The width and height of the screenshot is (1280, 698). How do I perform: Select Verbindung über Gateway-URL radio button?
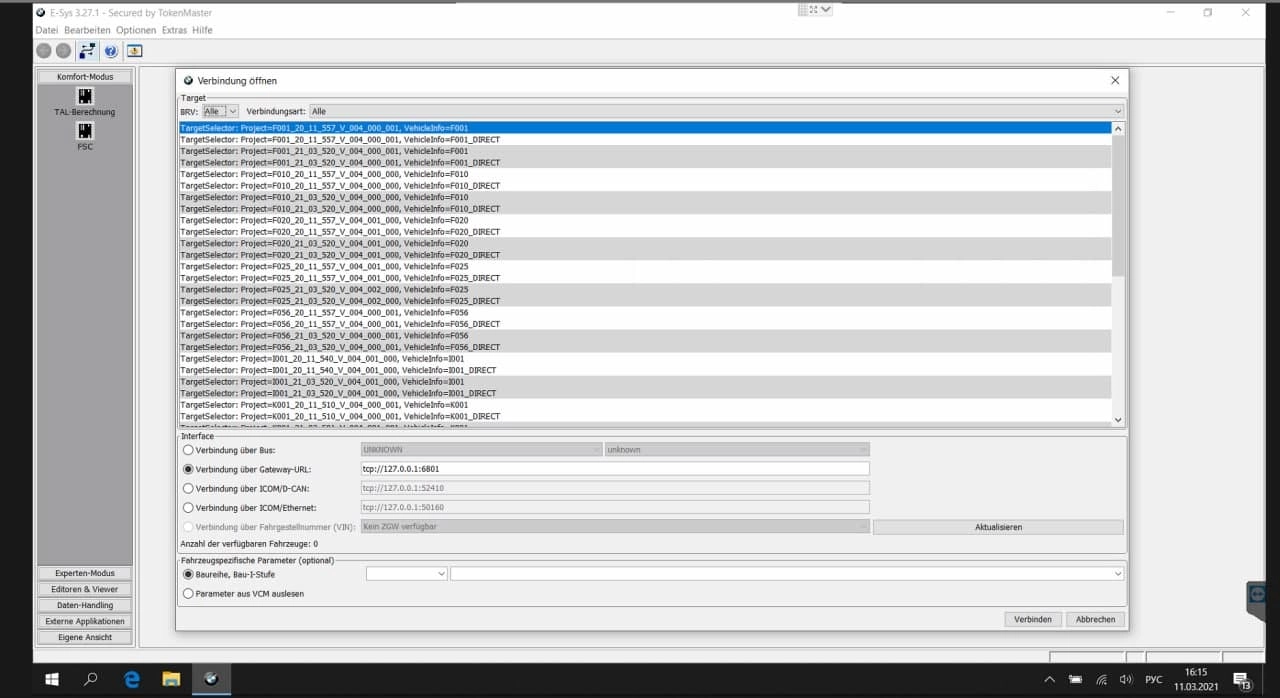click(188, 469)
